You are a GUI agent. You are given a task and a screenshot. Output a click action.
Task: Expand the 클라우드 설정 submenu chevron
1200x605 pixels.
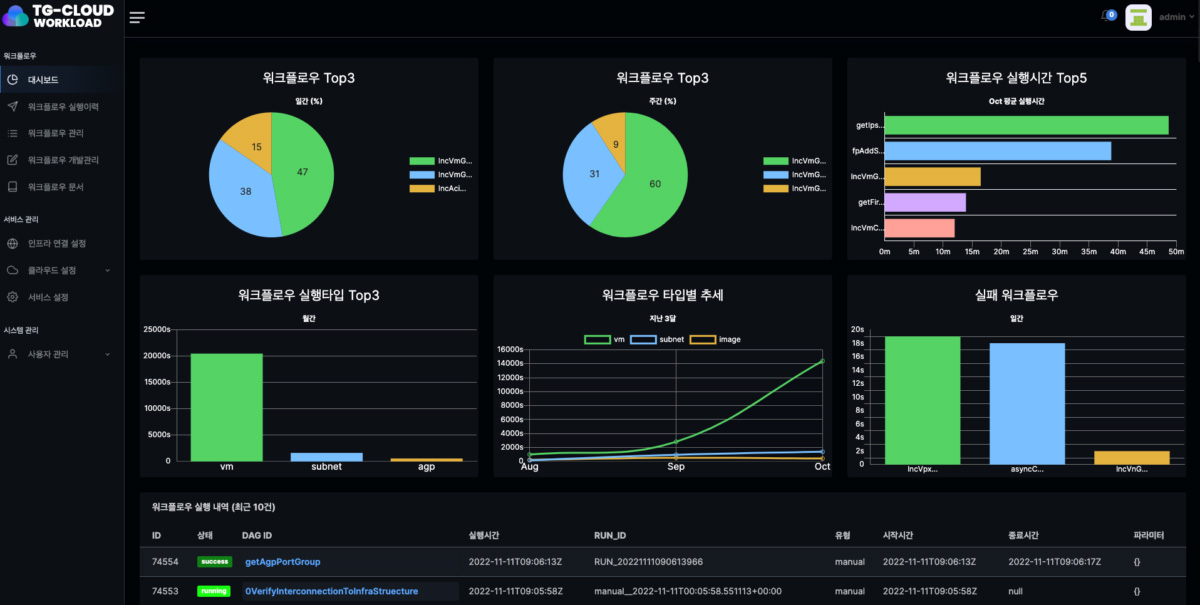pyautogui.click(x=107, y=270)
